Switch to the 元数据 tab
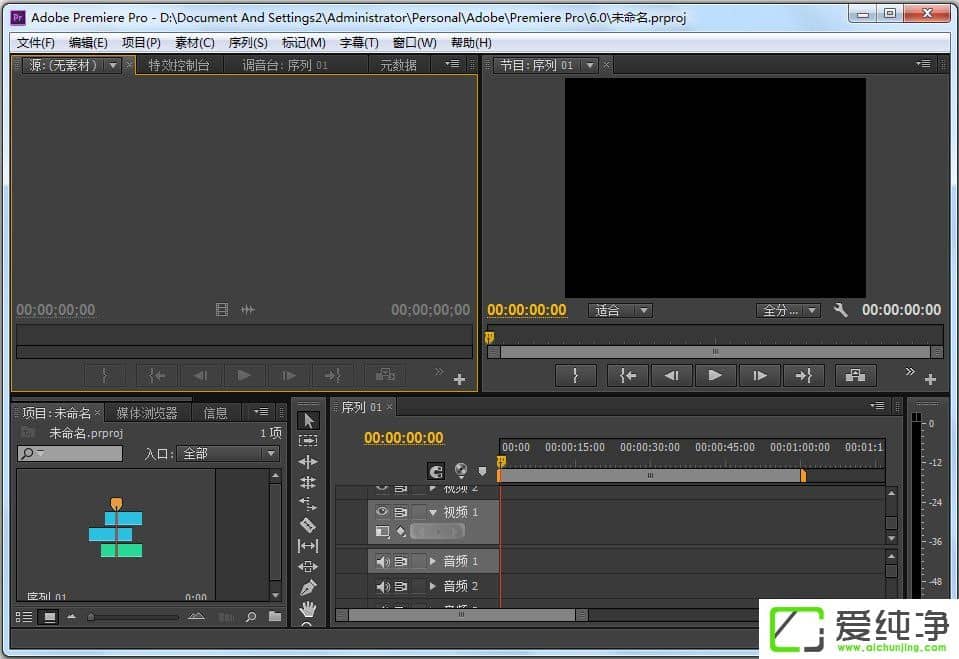959x659 pixels. (x=398, y=65)
